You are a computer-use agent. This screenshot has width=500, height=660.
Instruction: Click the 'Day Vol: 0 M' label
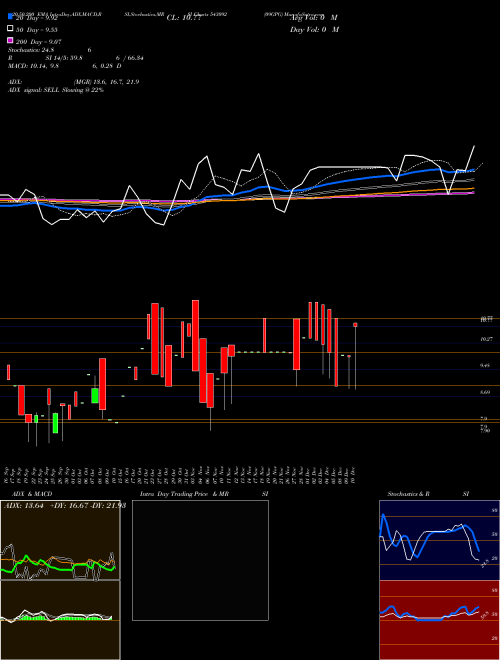point(314,29)
